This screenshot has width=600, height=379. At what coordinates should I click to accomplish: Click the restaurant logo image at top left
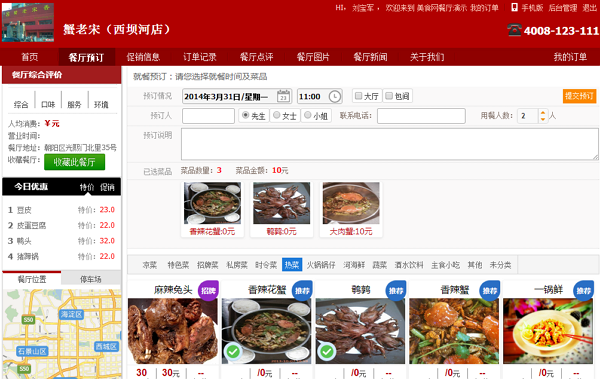(28, 22)
